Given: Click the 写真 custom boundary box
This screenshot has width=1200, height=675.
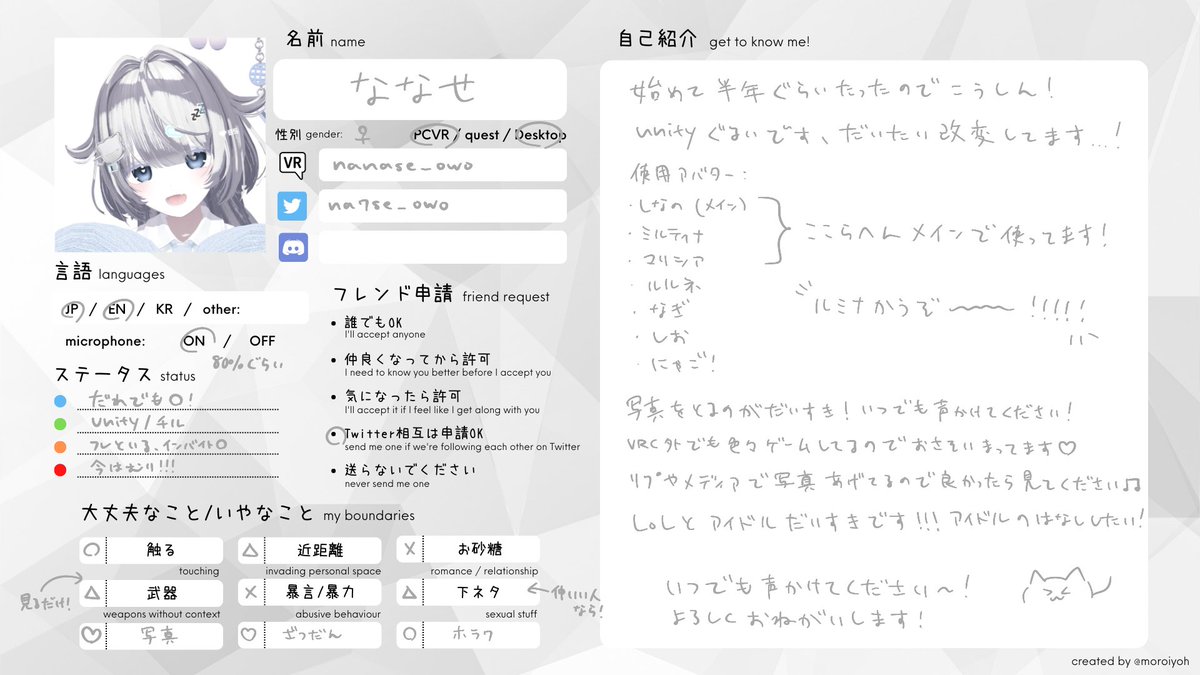Looking at the screenshot, I should [x=150, y=634].
